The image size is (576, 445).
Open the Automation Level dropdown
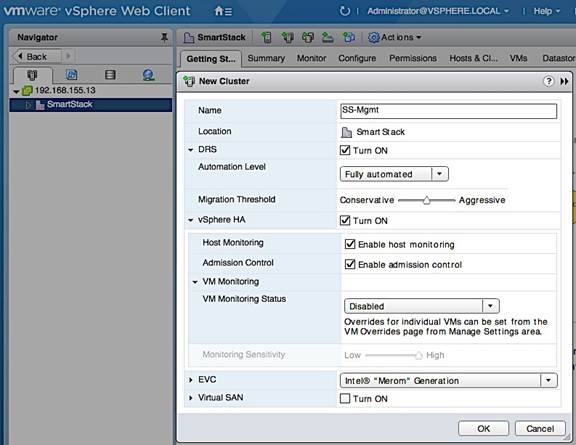(394, 174)
